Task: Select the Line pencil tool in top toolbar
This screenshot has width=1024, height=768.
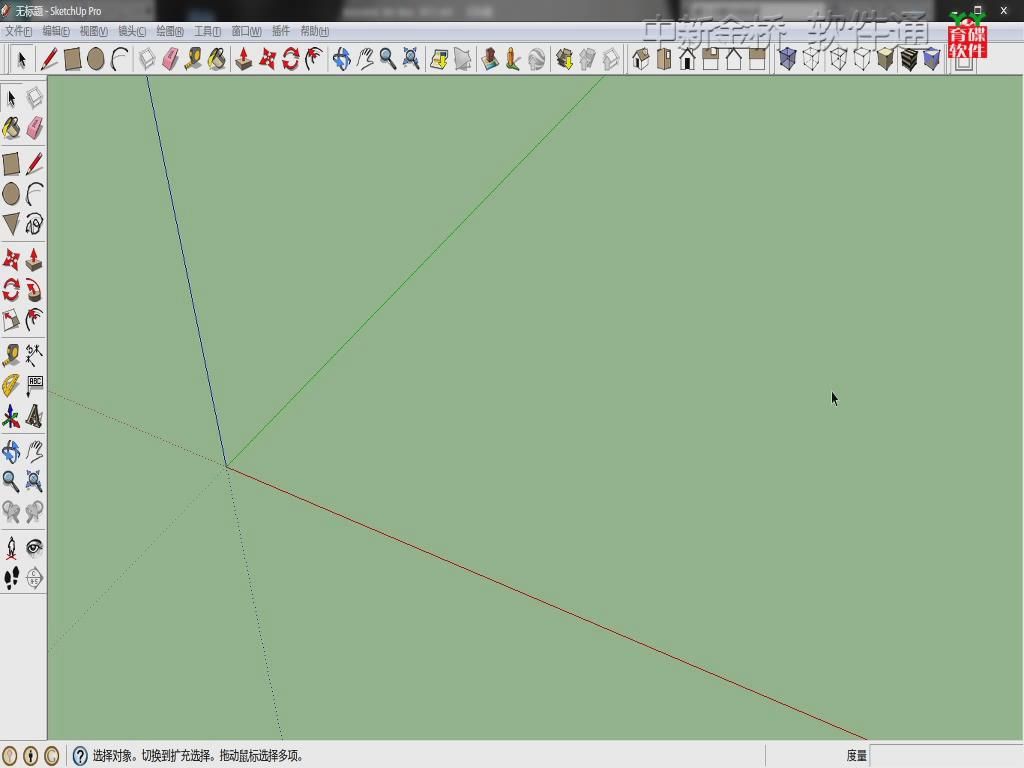Action: [x=49, y=59]
